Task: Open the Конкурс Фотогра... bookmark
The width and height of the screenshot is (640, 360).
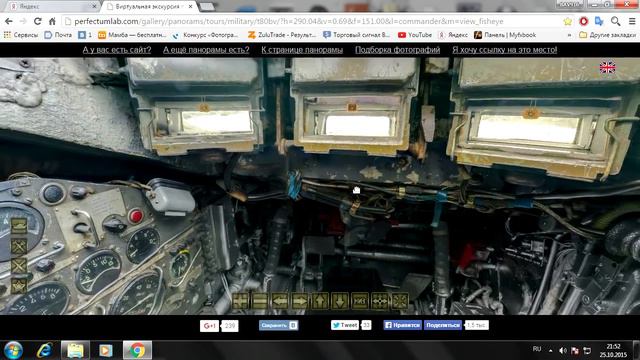Action: pos(205,35)
